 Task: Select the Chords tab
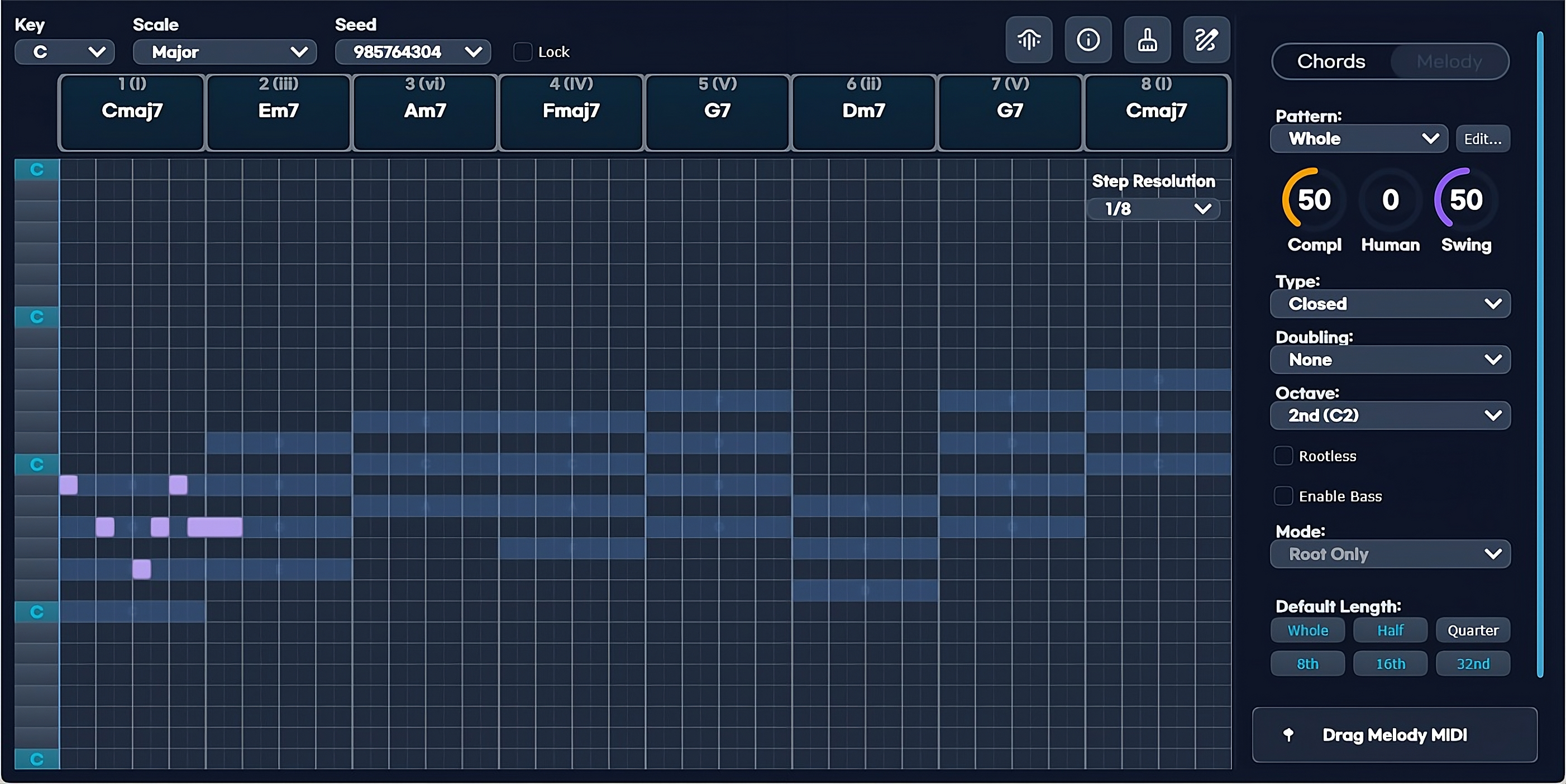point(1330,61)
